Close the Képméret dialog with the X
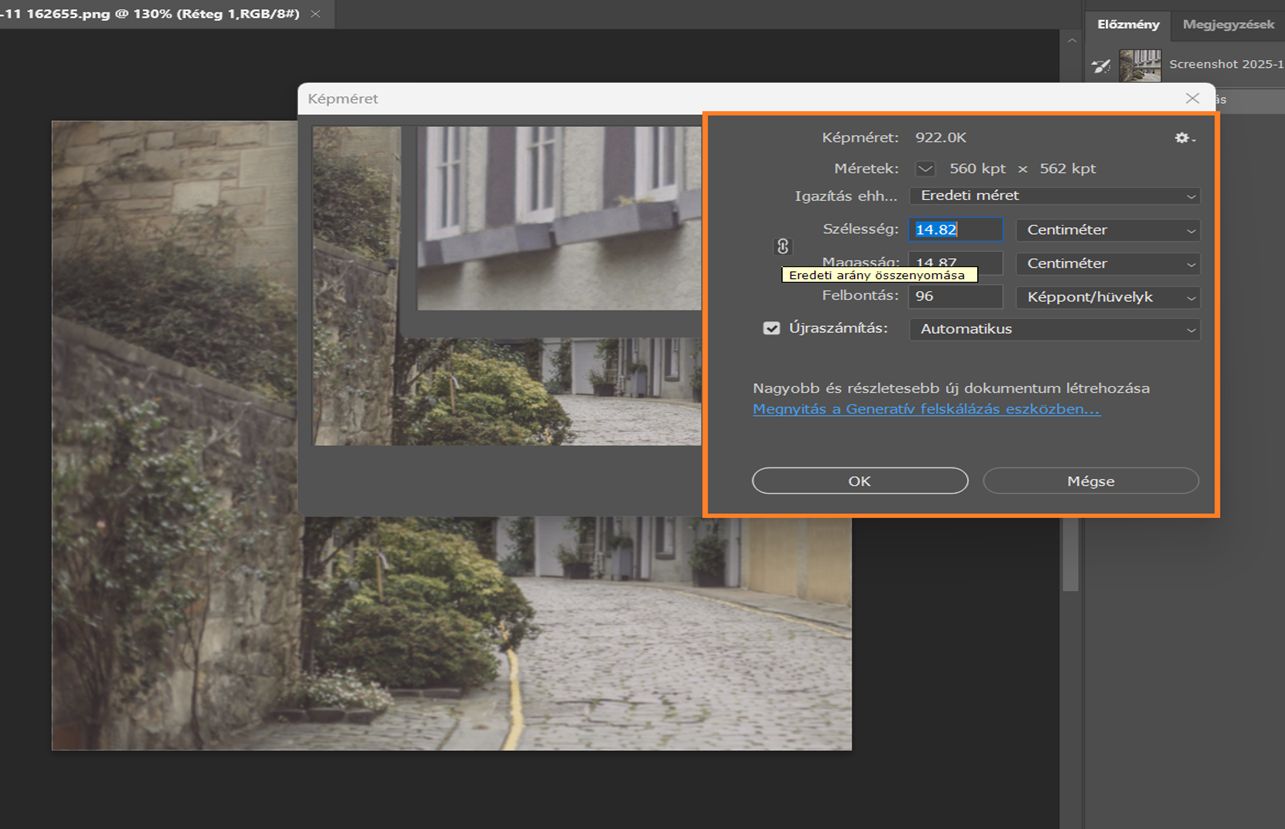1285x829 pixels. click(1192, 98)
